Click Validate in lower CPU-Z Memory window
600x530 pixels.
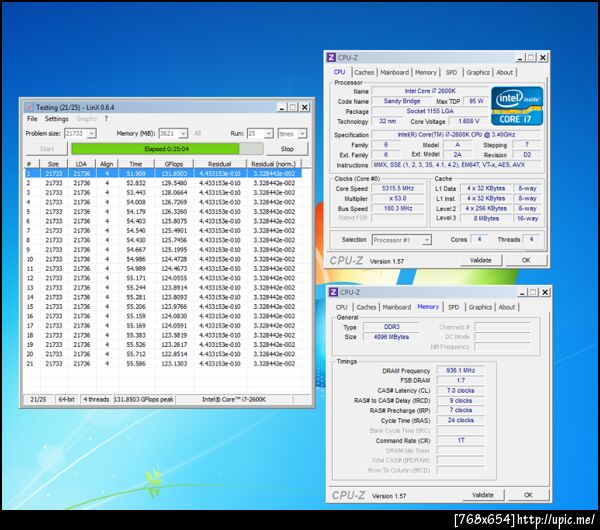pos(483,495)
